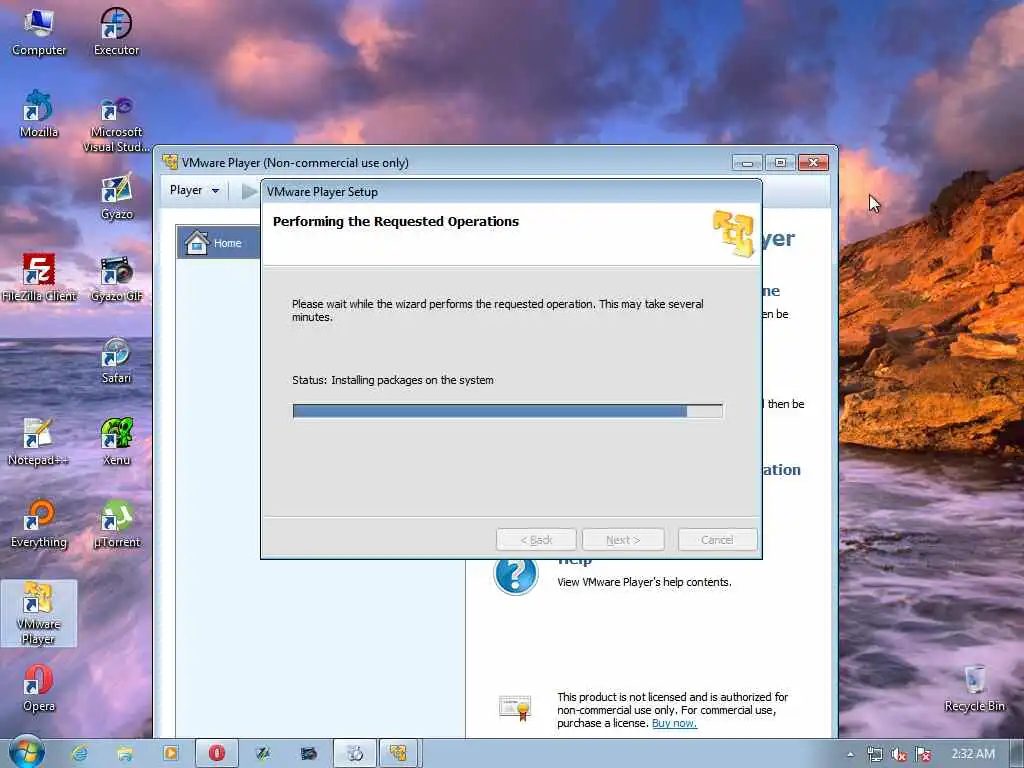The width and height of the screenshot is (1024, 768).
Task: Select the Xenu desktop icon
Action: point(116,443)
